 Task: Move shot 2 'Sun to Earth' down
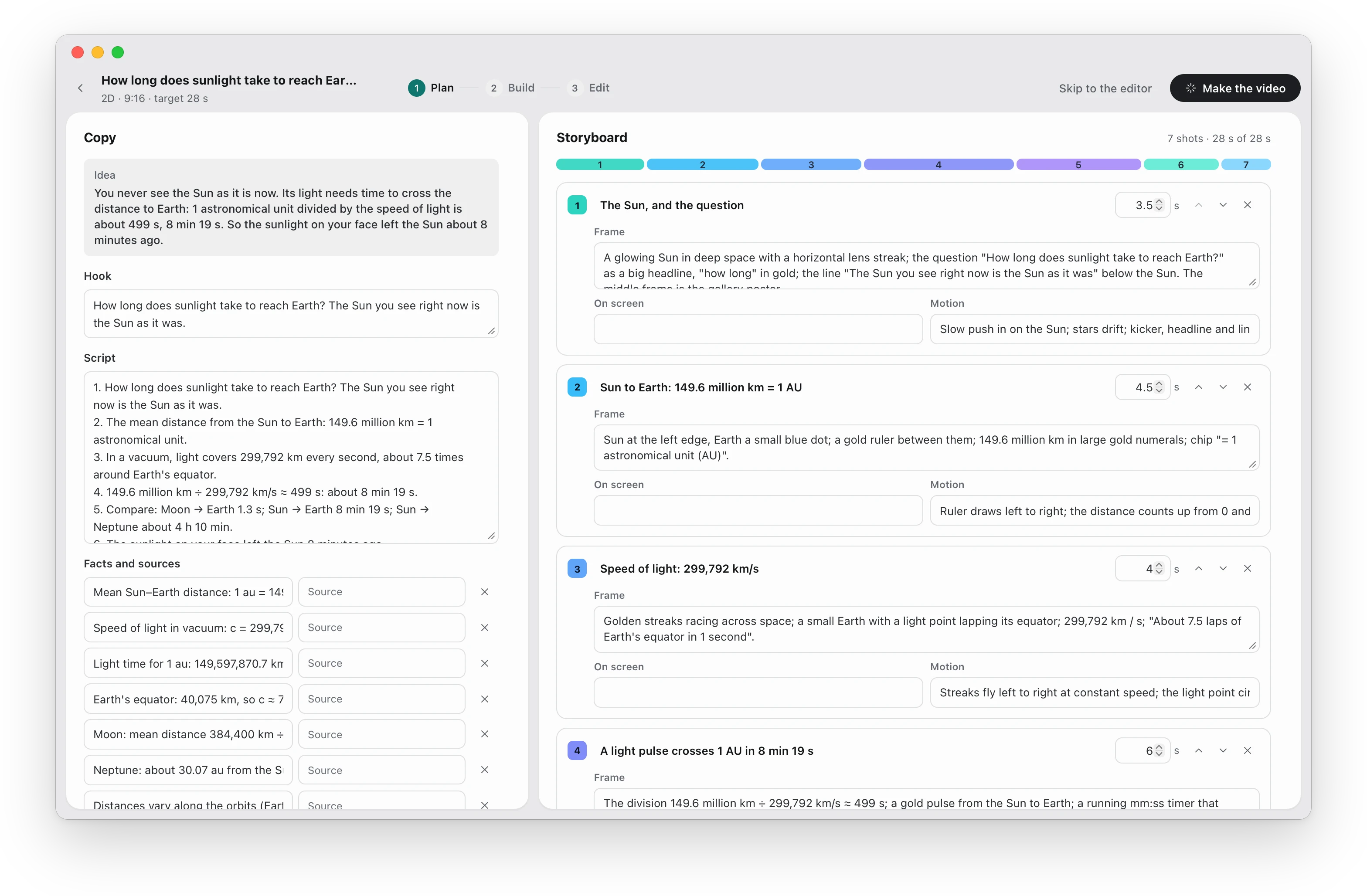(1223, 387)
